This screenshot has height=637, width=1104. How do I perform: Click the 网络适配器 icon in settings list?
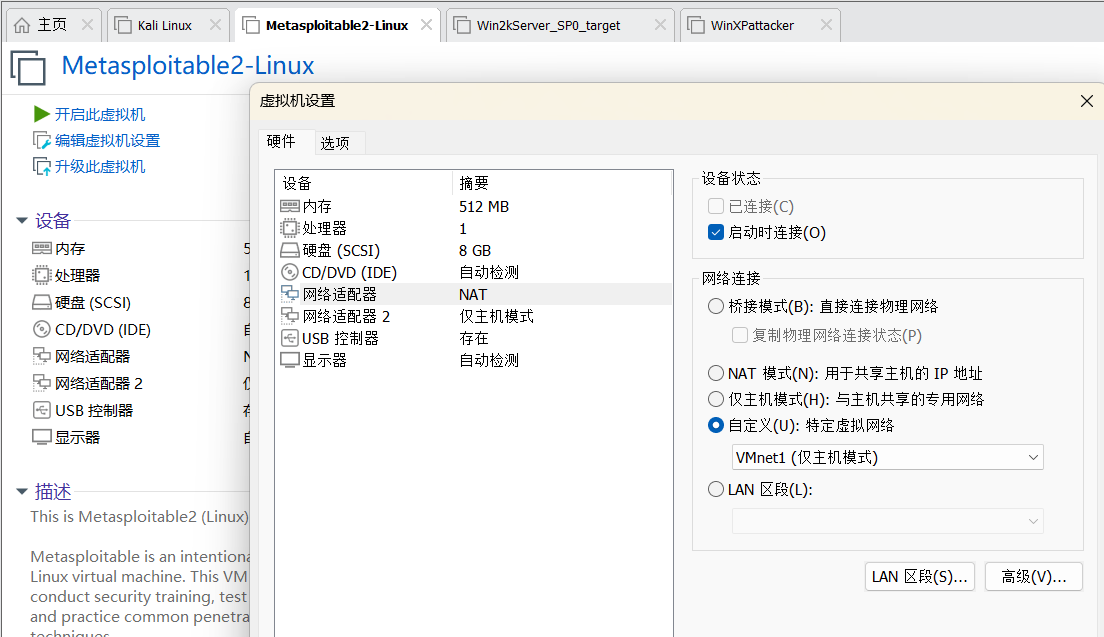pyautogui.click(x=289, y=294)
